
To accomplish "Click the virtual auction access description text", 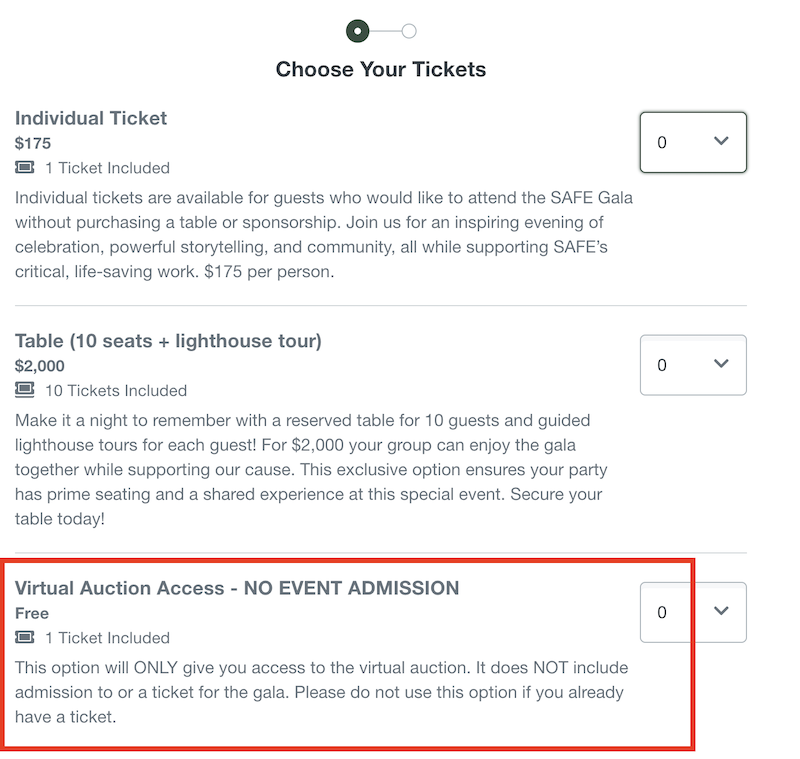I will 321,692.
